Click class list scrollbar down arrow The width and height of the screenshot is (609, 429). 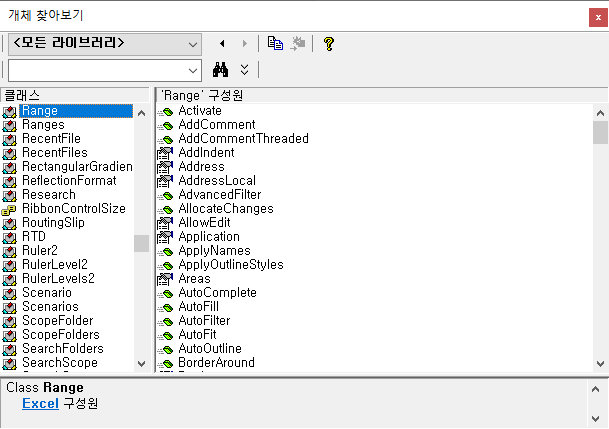tap(141, 364)
